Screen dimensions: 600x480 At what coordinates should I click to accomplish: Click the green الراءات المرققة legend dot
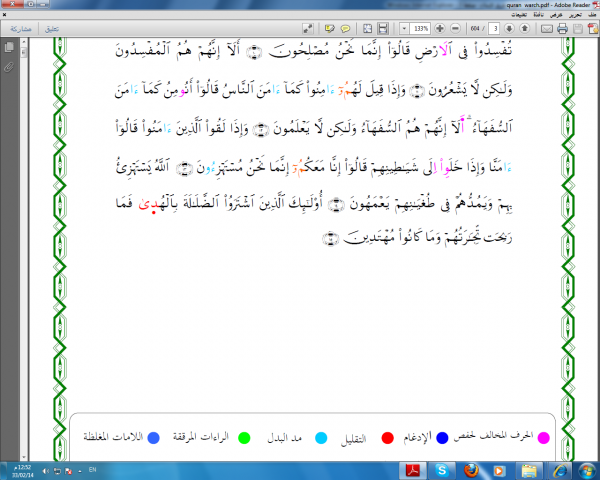click(x=244, y=438)
